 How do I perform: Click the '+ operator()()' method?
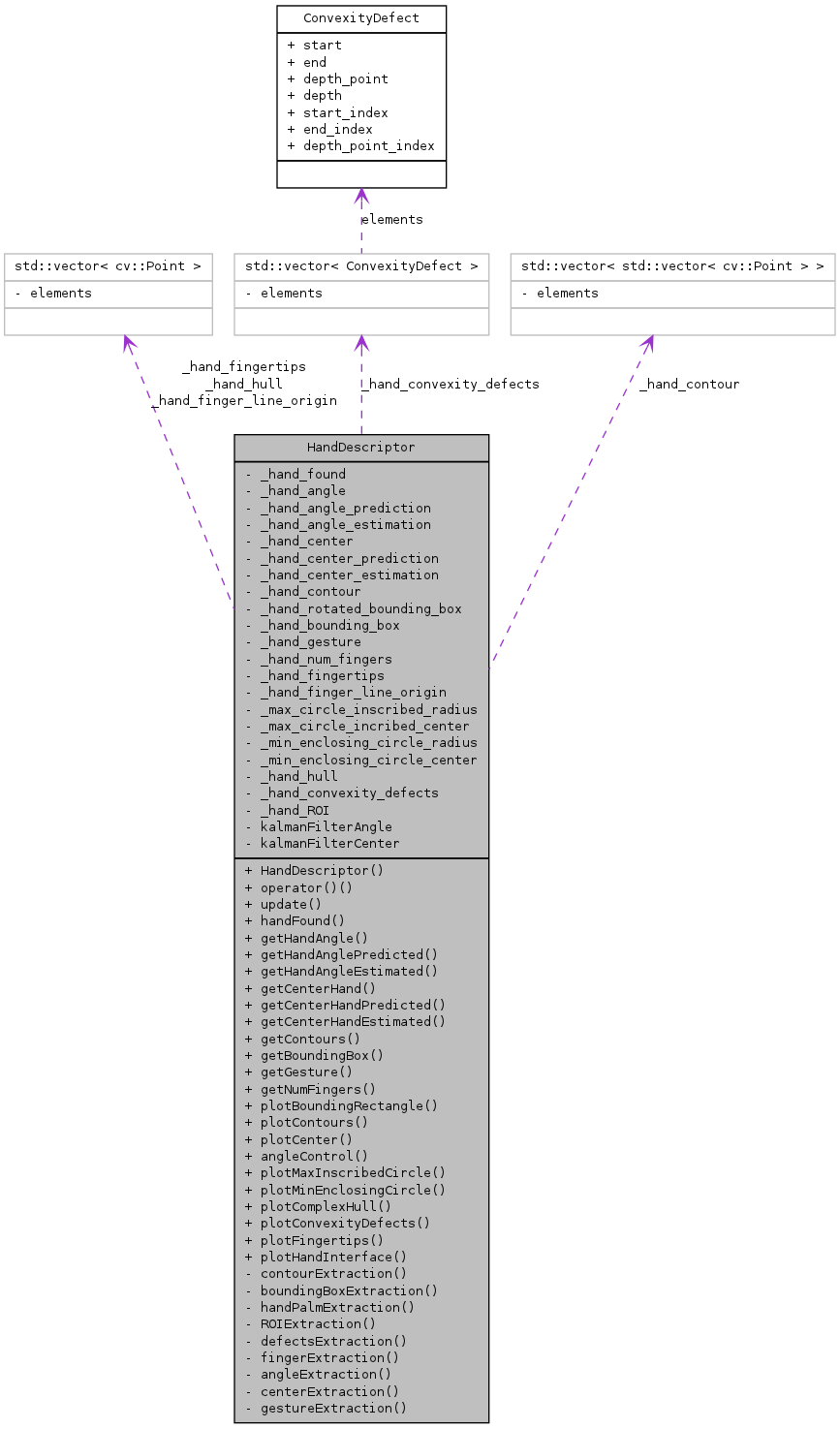coord(299,886)
